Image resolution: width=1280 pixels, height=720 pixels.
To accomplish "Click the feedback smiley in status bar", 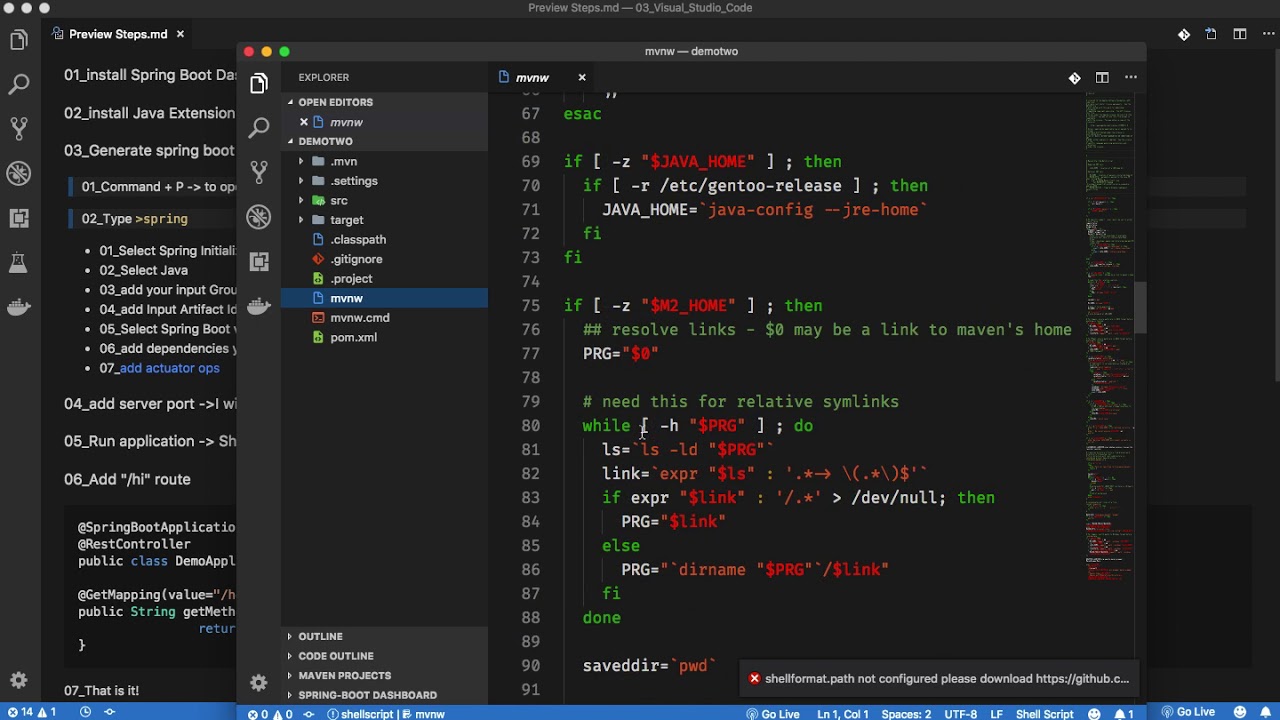I will (1094, 714).
